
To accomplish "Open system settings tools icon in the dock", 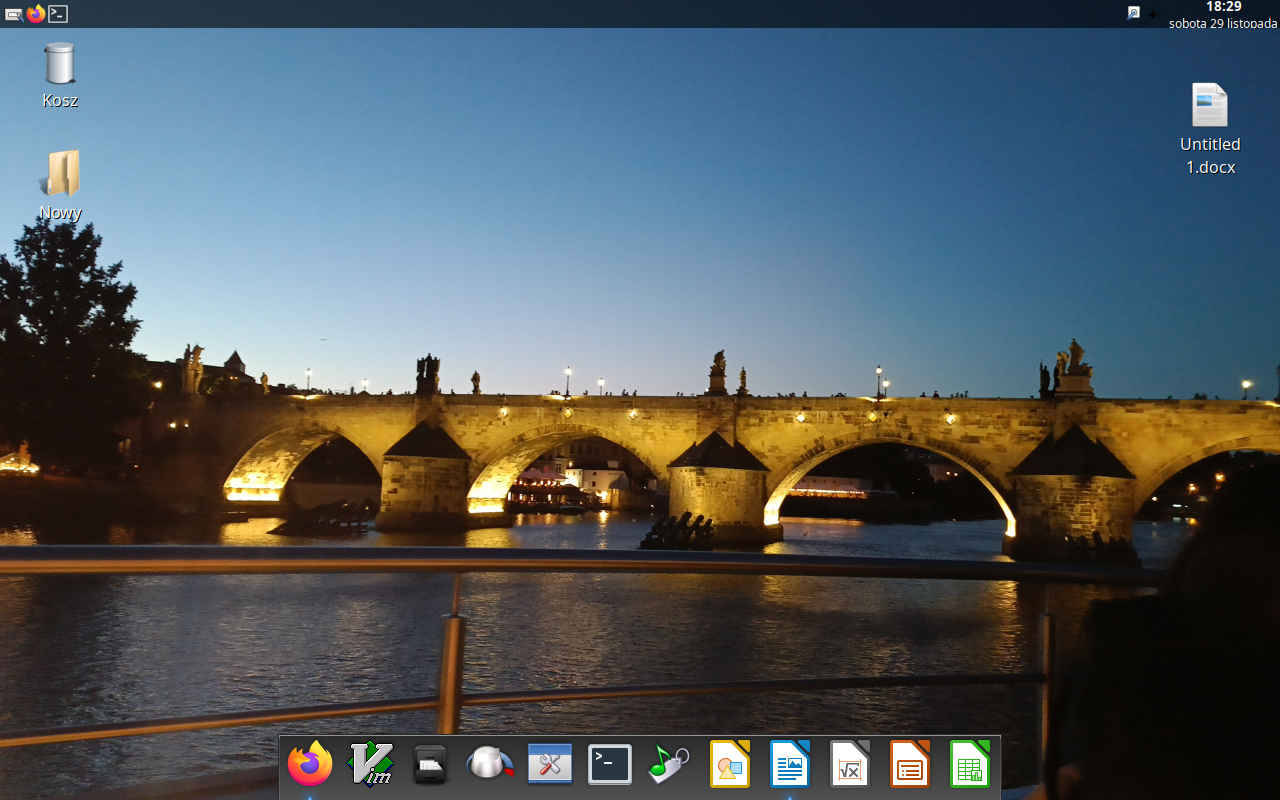I will [x=549, y=764].
